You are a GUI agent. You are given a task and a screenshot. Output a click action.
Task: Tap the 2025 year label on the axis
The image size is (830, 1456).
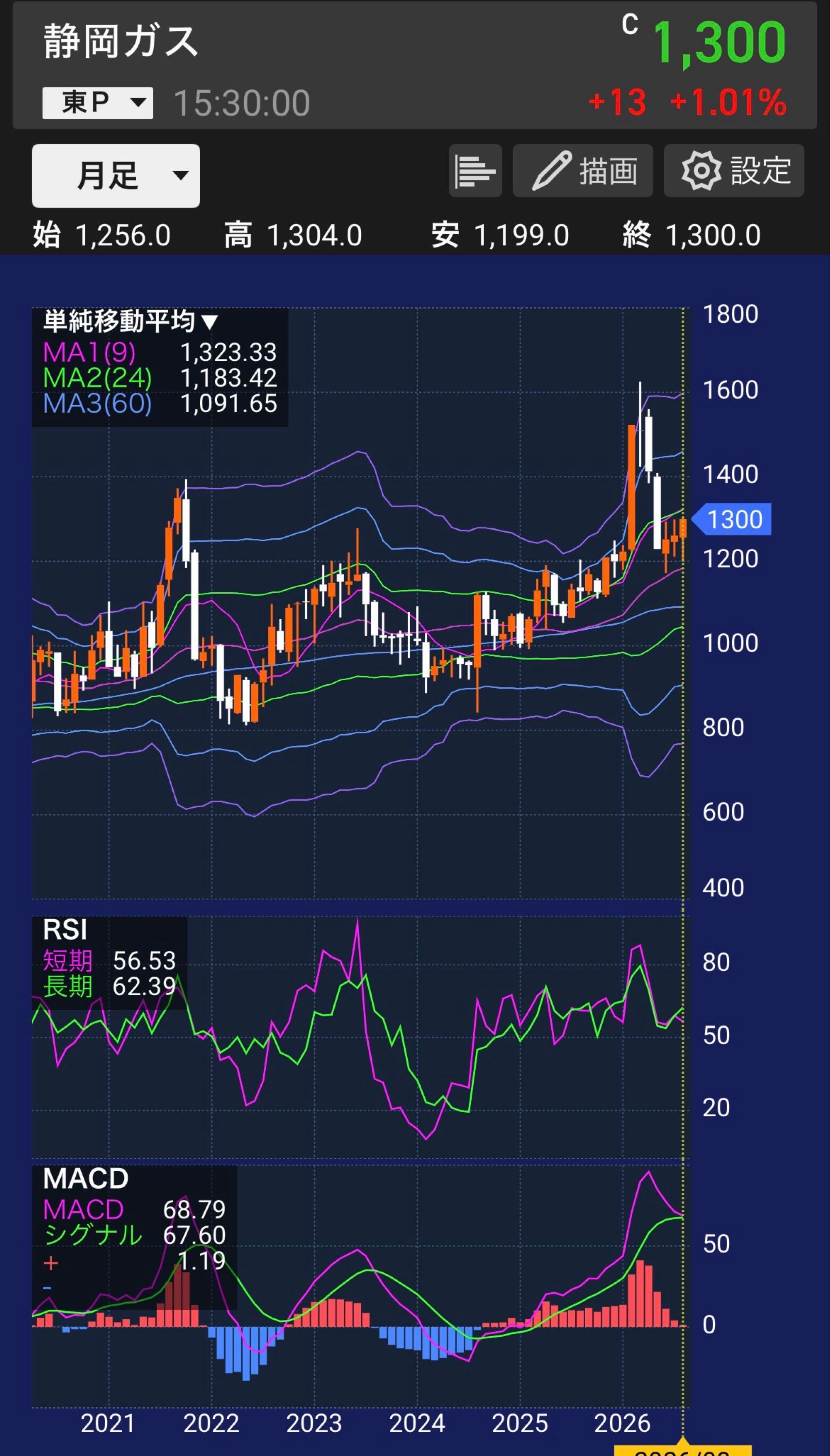pyautogui.click(x=520, y=1423)
